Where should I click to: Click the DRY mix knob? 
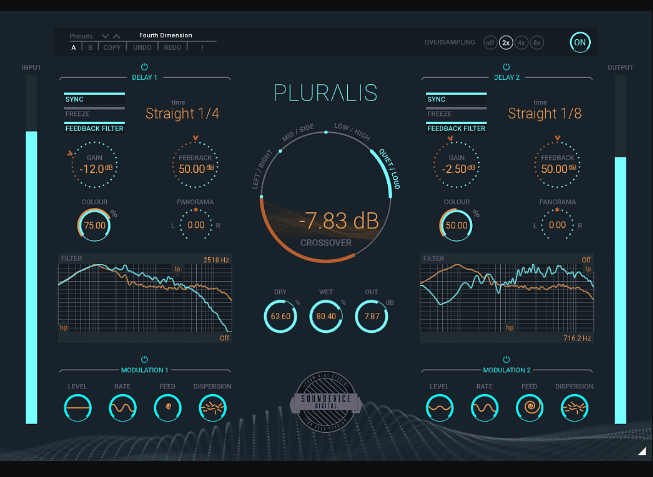(x=280, y=316)
